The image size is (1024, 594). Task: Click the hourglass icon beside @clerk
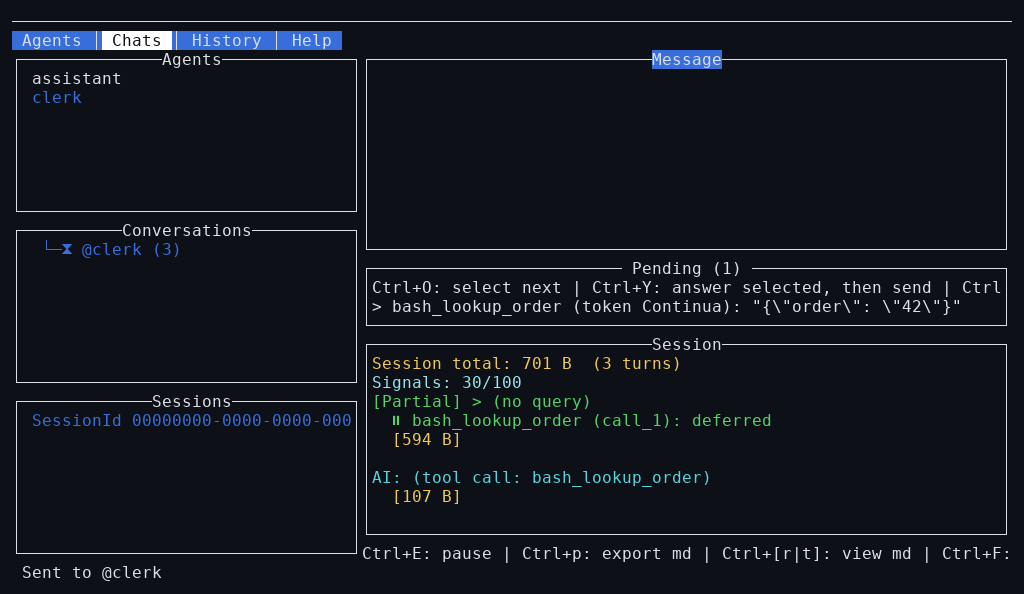[x=67, y=249]
